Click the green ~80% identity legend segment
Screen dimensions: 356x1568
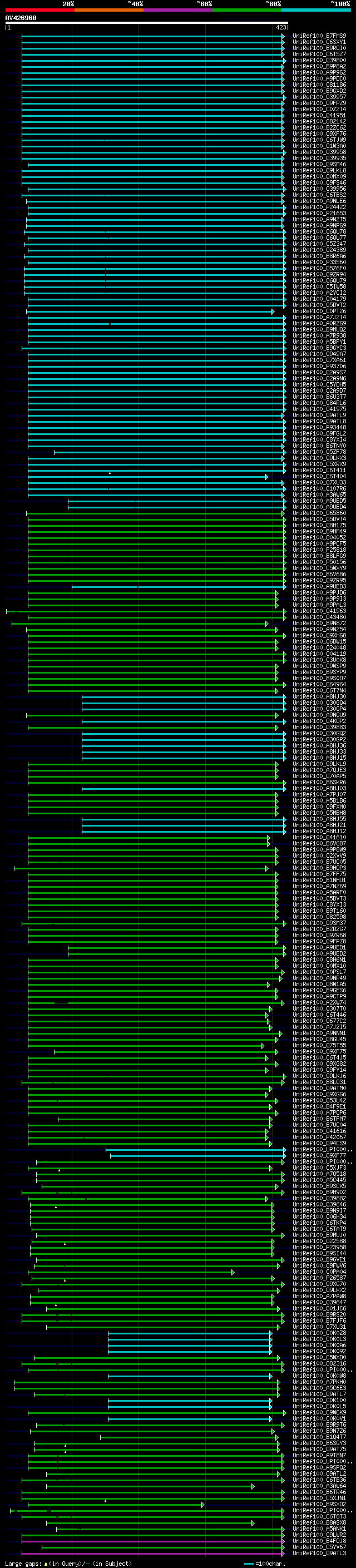[247, 10]
